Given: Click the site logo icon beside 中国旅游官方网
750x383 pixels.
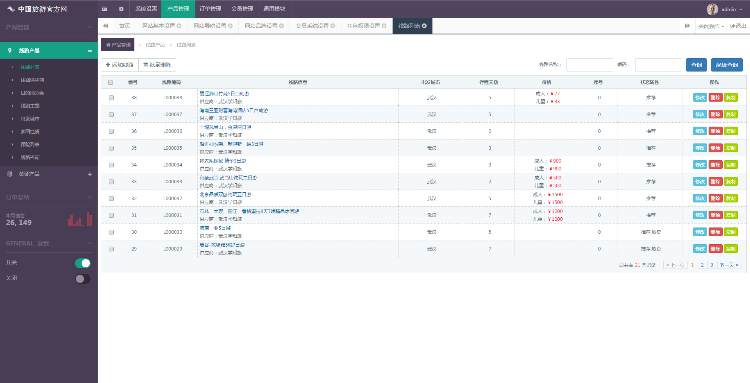Looking at the screenshot, I should point(11,9).
